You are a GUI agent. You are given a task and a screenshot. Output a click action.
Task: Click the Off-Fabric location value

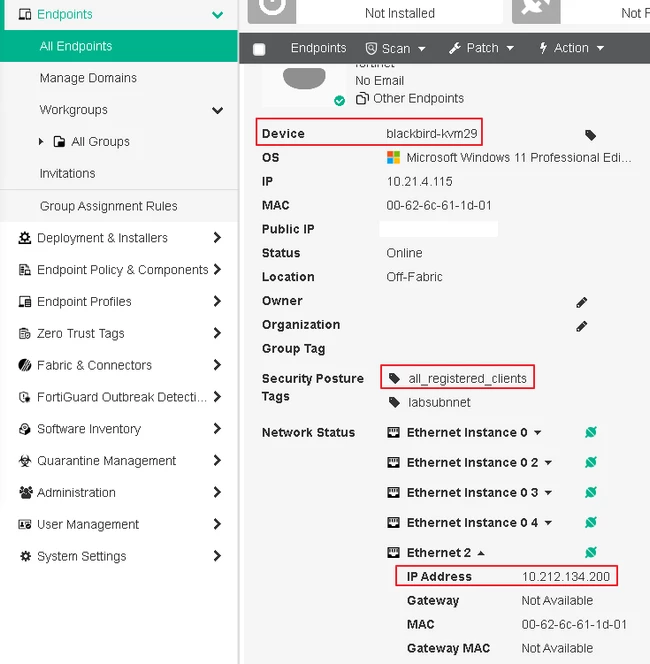point(414,277)
